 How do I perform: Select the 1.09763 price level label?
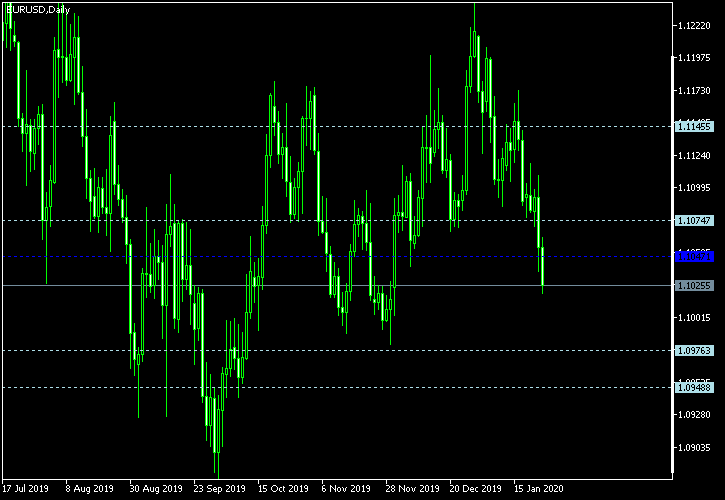pyautogui.click(x=694, y=351)
